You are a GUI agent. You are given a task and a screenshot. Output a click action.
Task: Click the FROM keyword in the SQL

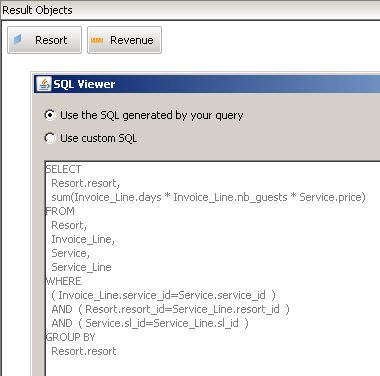pyautogui.click(x=60, y=211)
